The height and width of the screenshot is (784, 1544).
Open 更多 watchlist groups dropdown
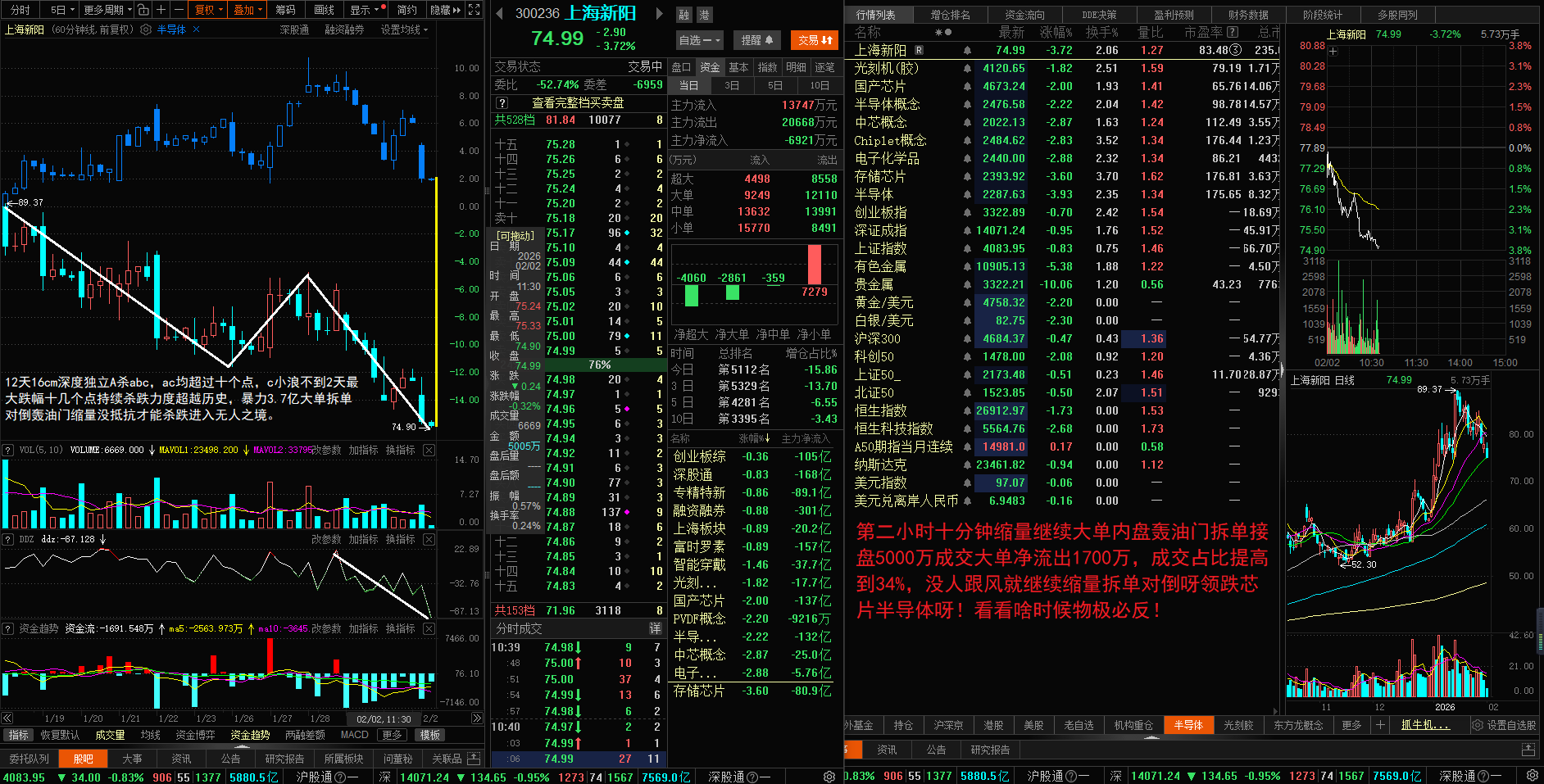1353,725
